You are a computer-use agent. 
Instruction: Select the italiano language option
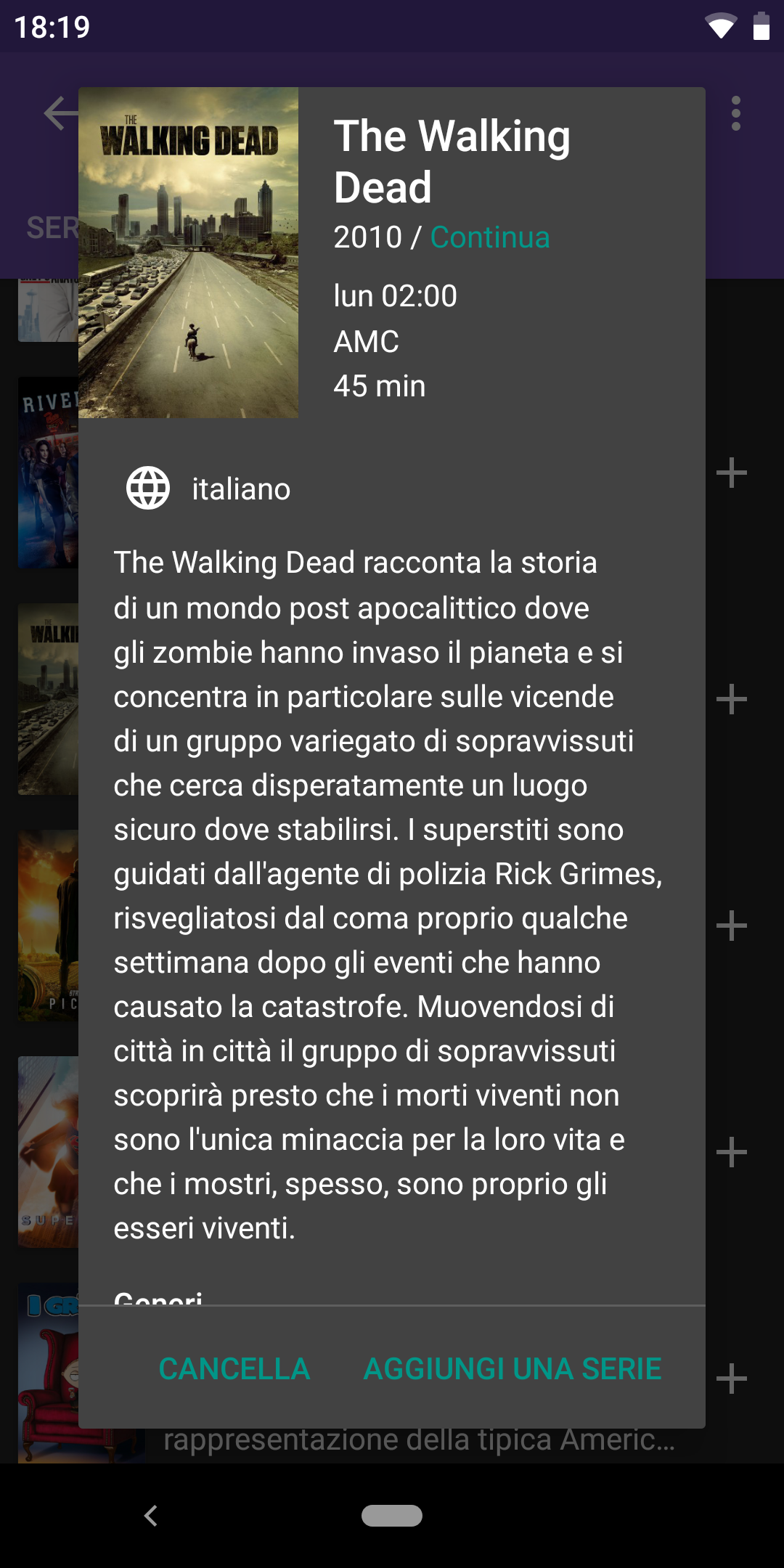[x=241, y=489]
